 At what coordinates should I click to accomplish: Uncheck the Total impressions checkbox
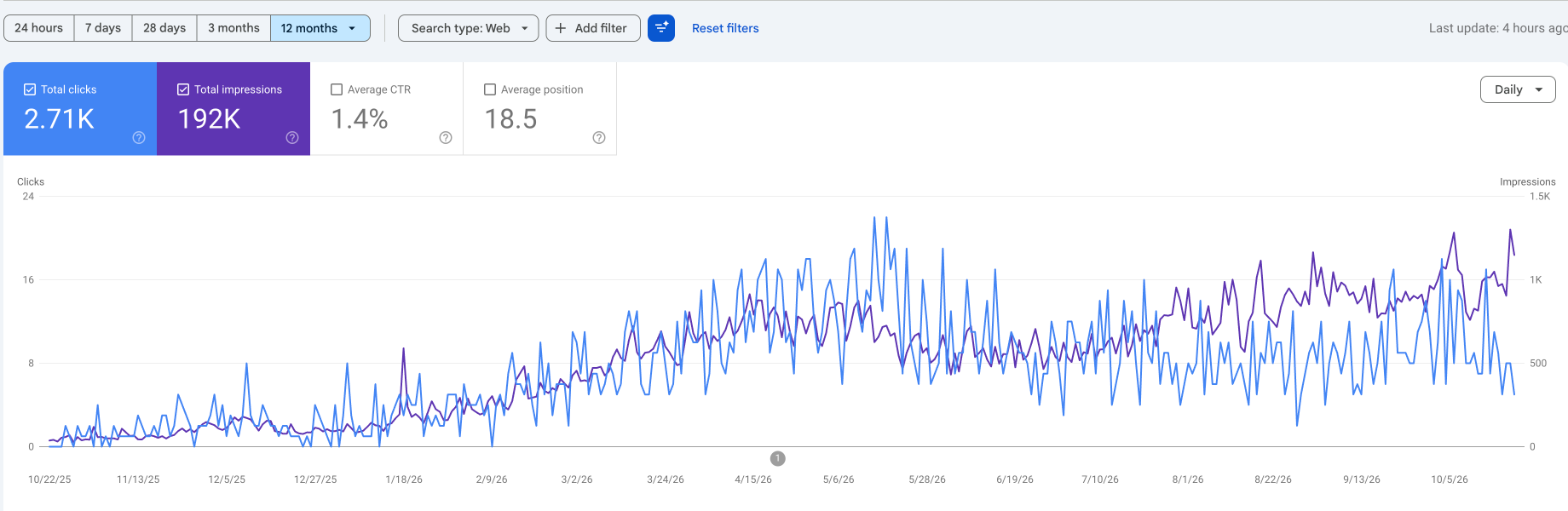183,89
